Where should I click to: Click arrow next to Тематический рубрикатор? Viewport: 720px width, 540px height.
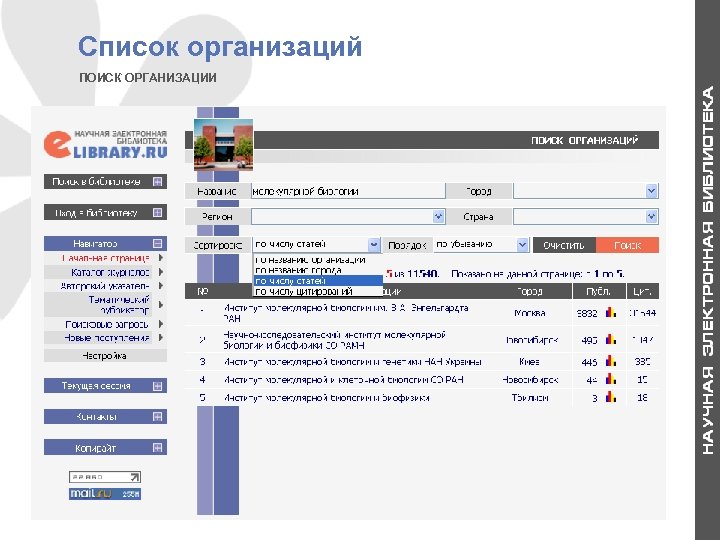[161, 304]
